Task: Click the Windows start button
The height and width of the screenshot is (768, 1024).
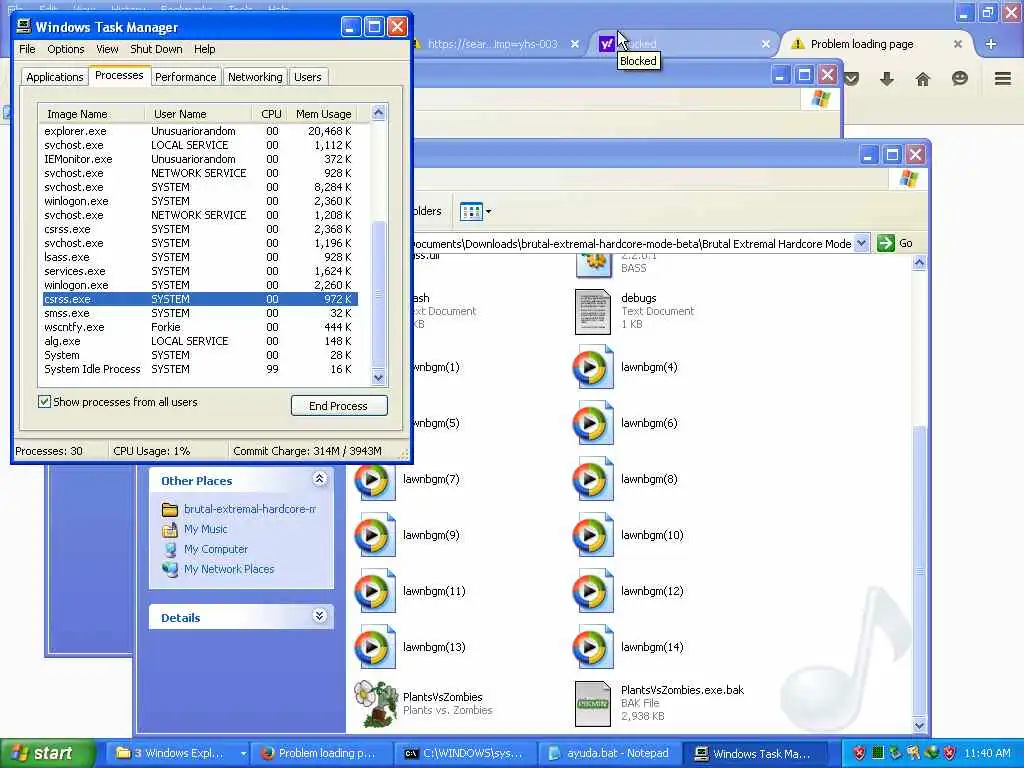Action: 46,753
